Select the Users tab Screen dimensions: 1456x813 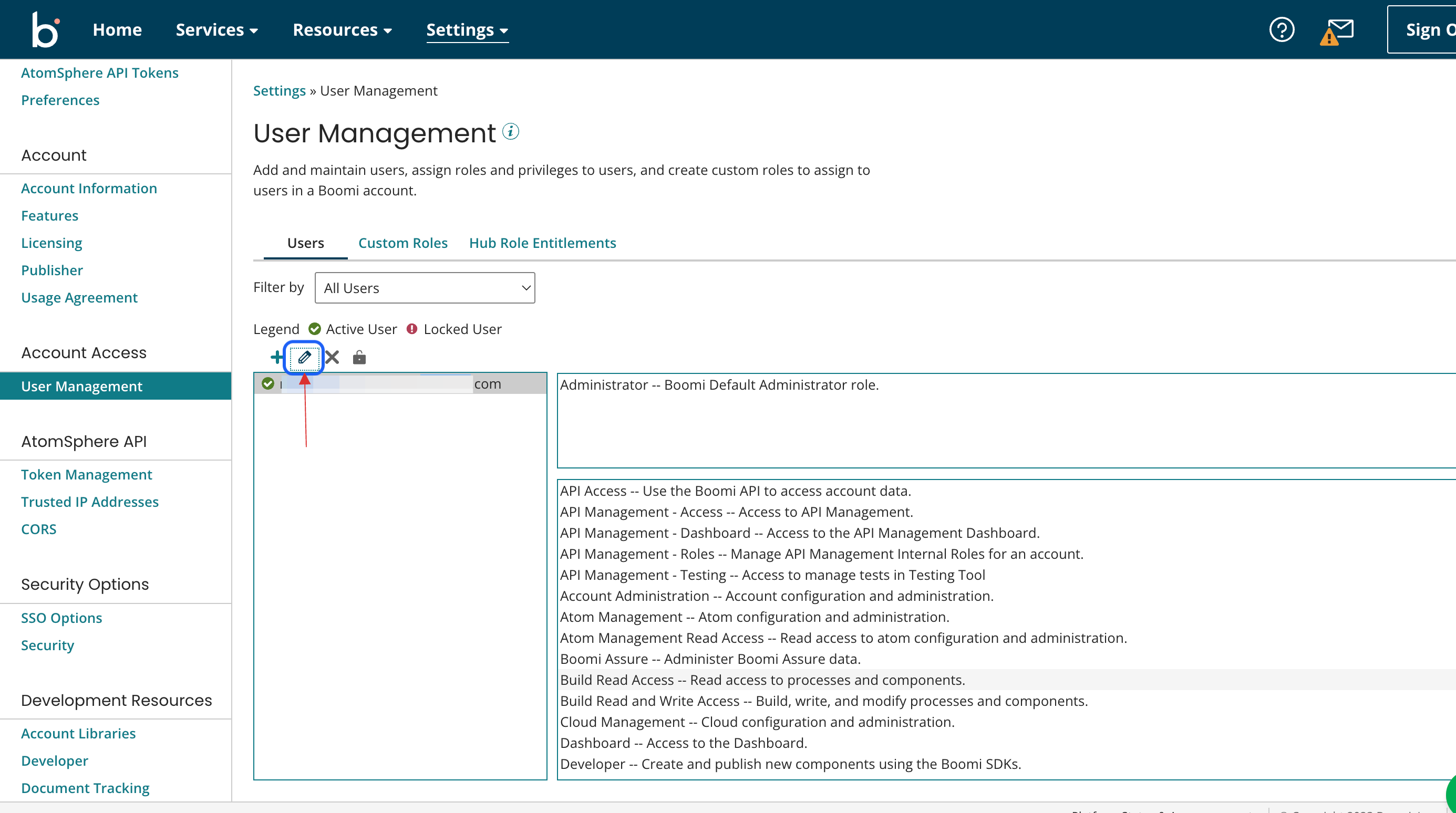[x=305, y=243]
